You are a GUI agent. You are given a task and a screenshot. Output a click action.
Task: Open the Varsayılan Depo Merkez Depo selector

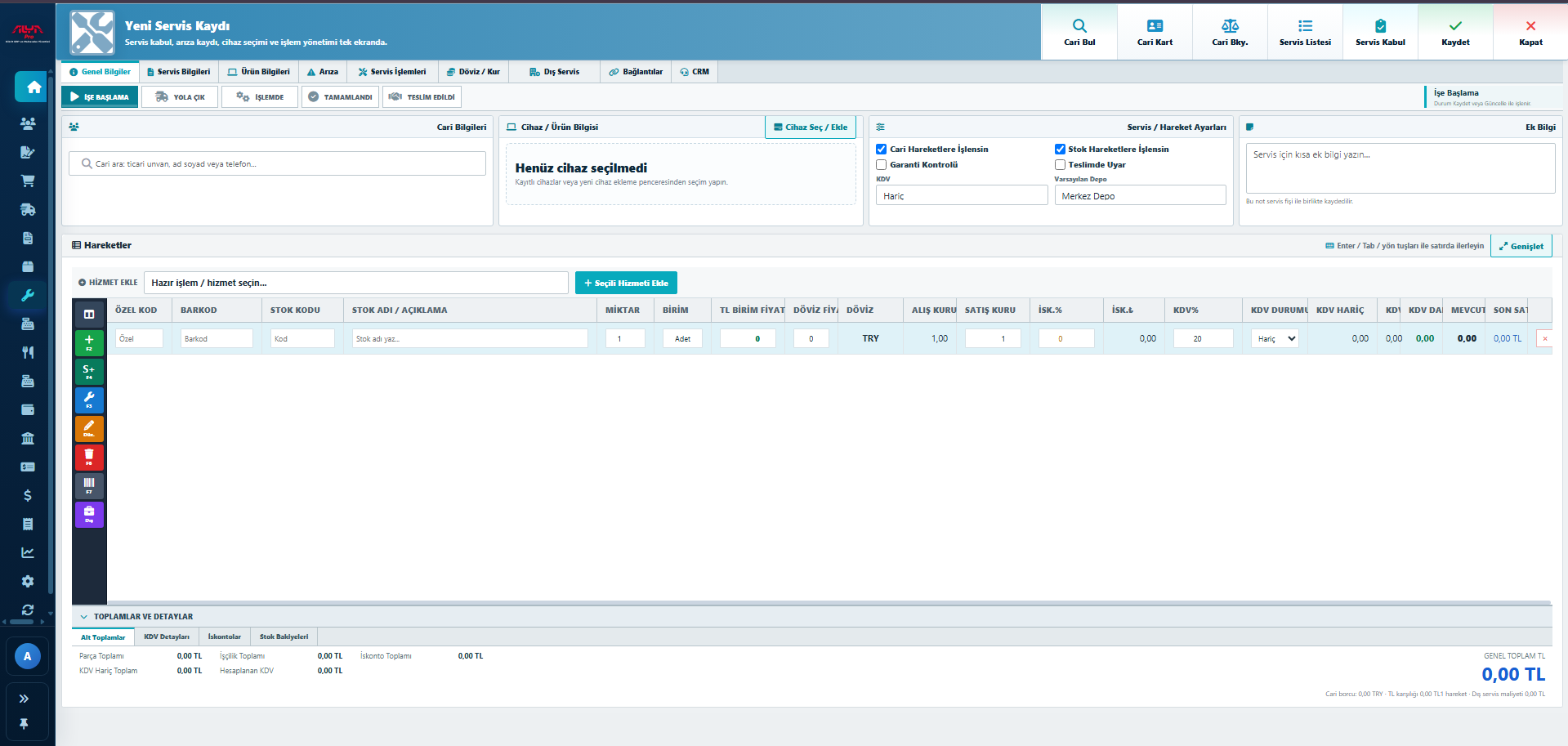click(1140, 195)
